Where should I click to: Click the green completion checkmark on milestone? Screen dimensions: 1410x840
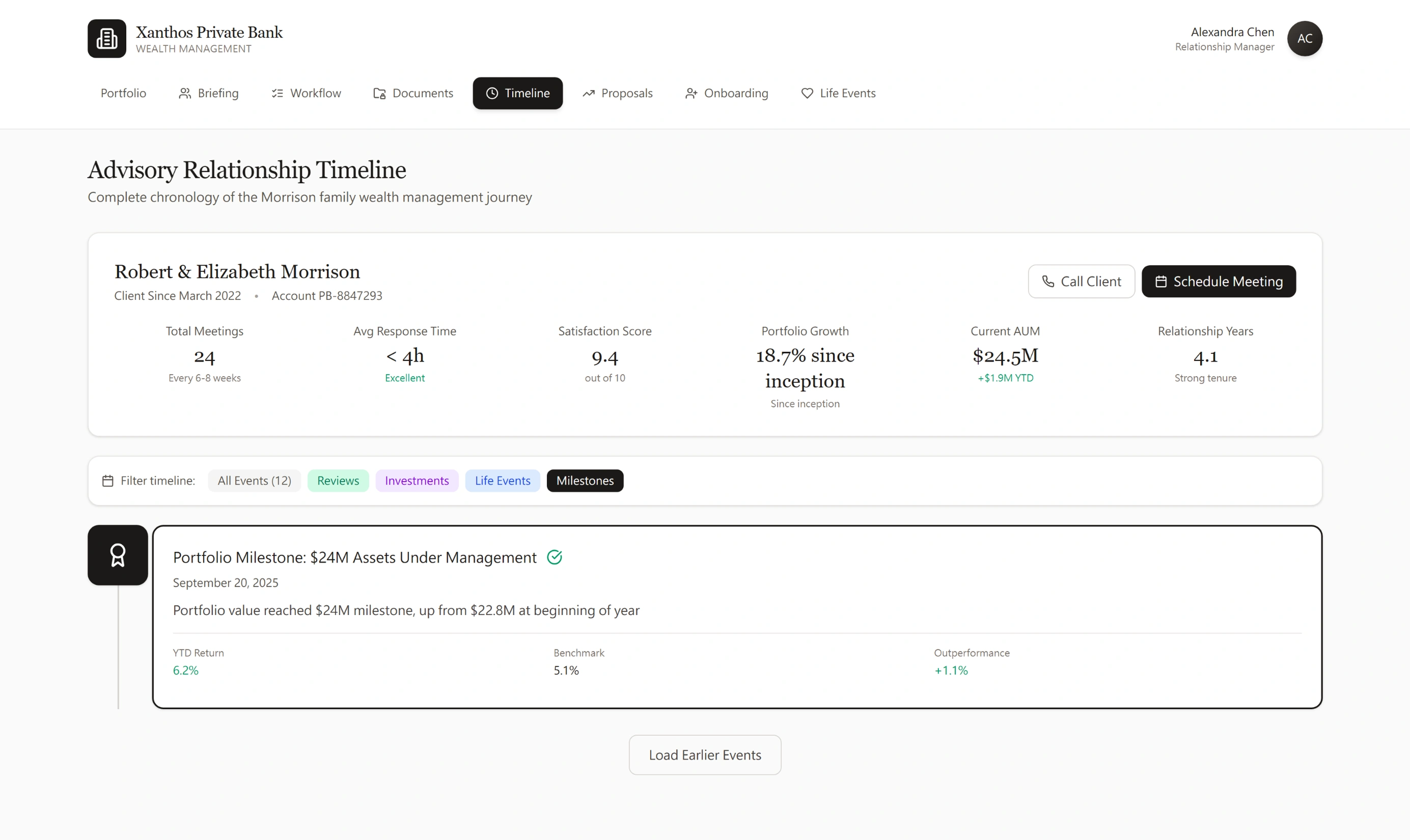(x=555, y=557)
